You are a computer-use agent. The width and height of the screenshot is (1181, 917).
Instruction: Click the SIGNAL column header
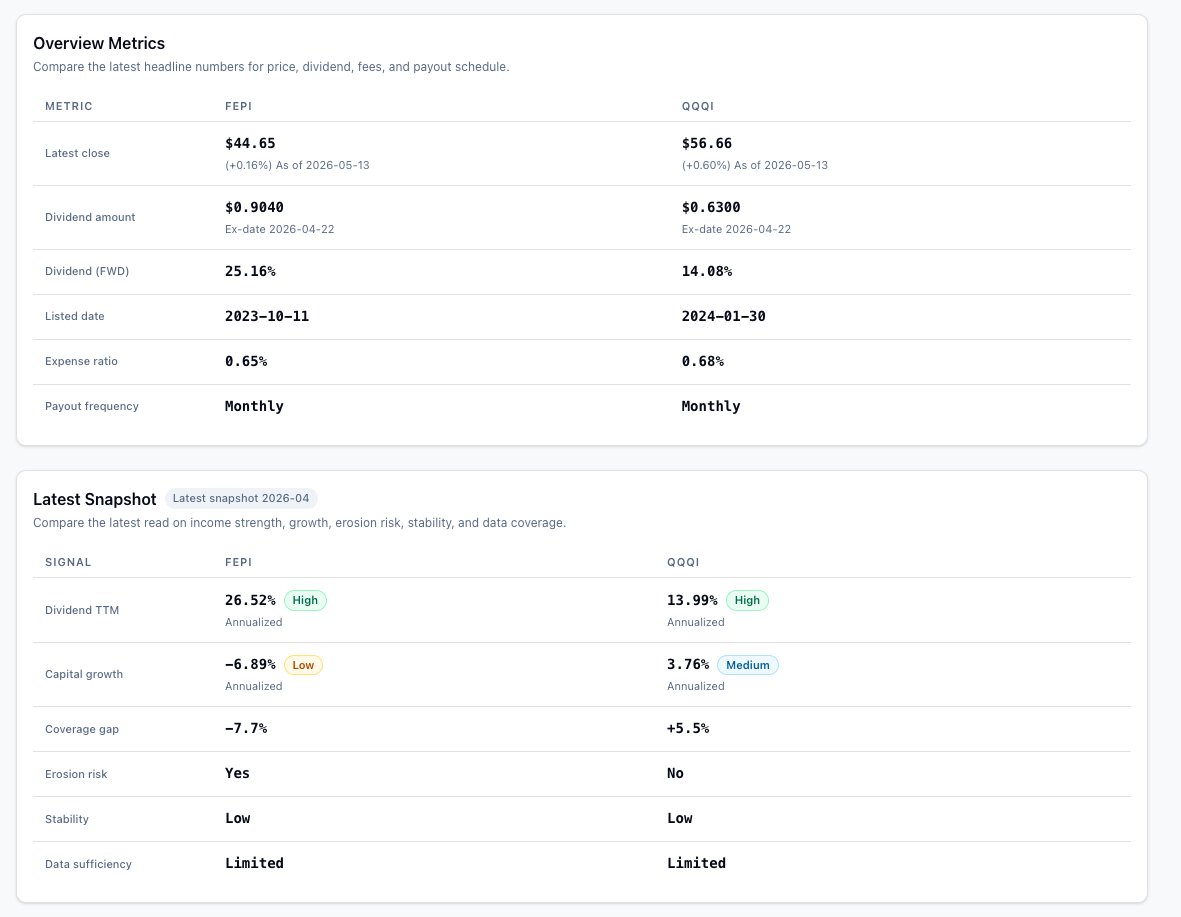click(68, 562)
